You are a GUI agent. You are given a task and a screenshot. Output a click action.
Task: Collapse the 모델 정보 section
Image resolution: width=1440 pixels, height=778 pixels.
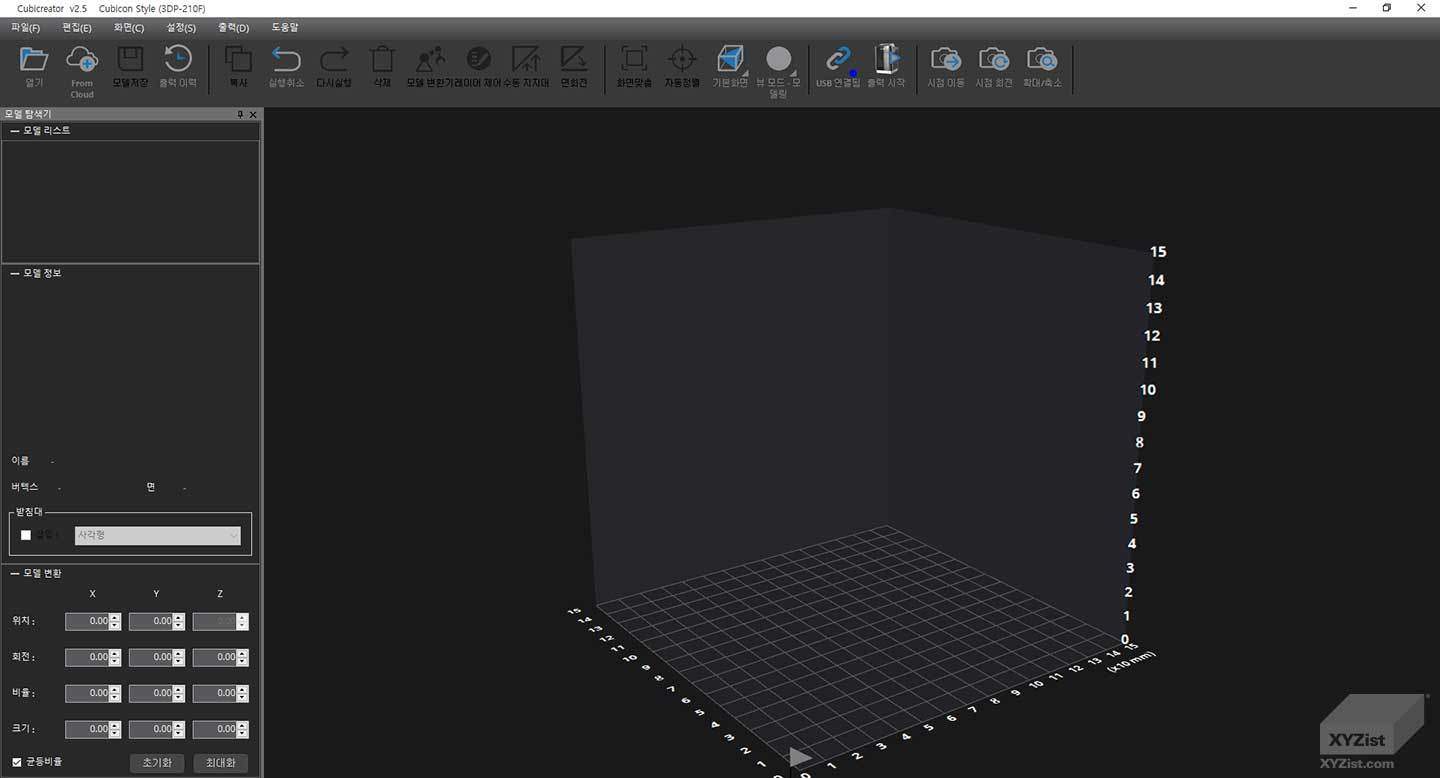(x=14, y=273)
